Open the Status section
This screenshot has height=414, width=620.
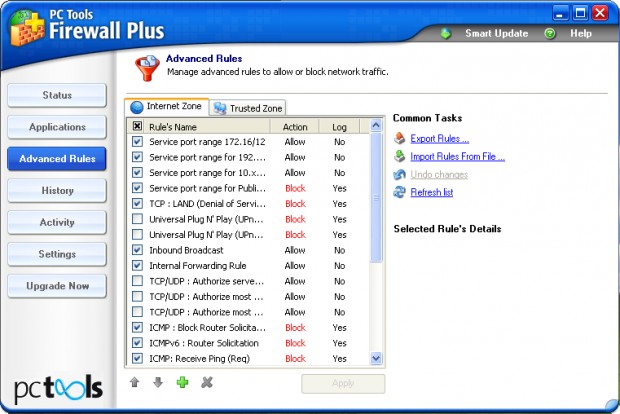pos(57,95)
